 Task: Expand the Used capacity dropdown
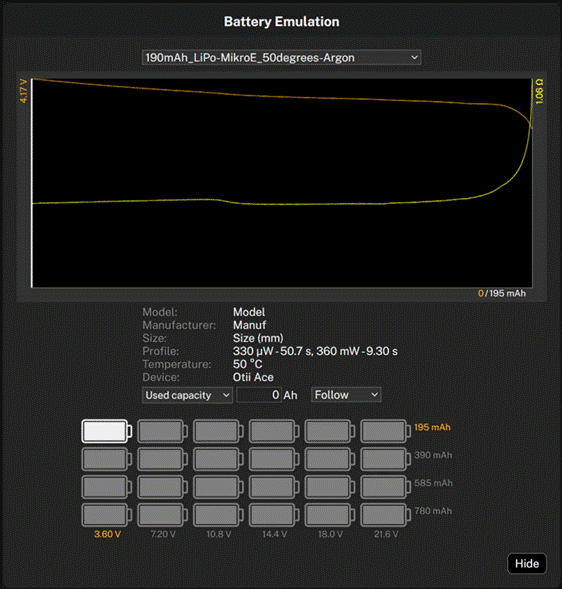187,395
